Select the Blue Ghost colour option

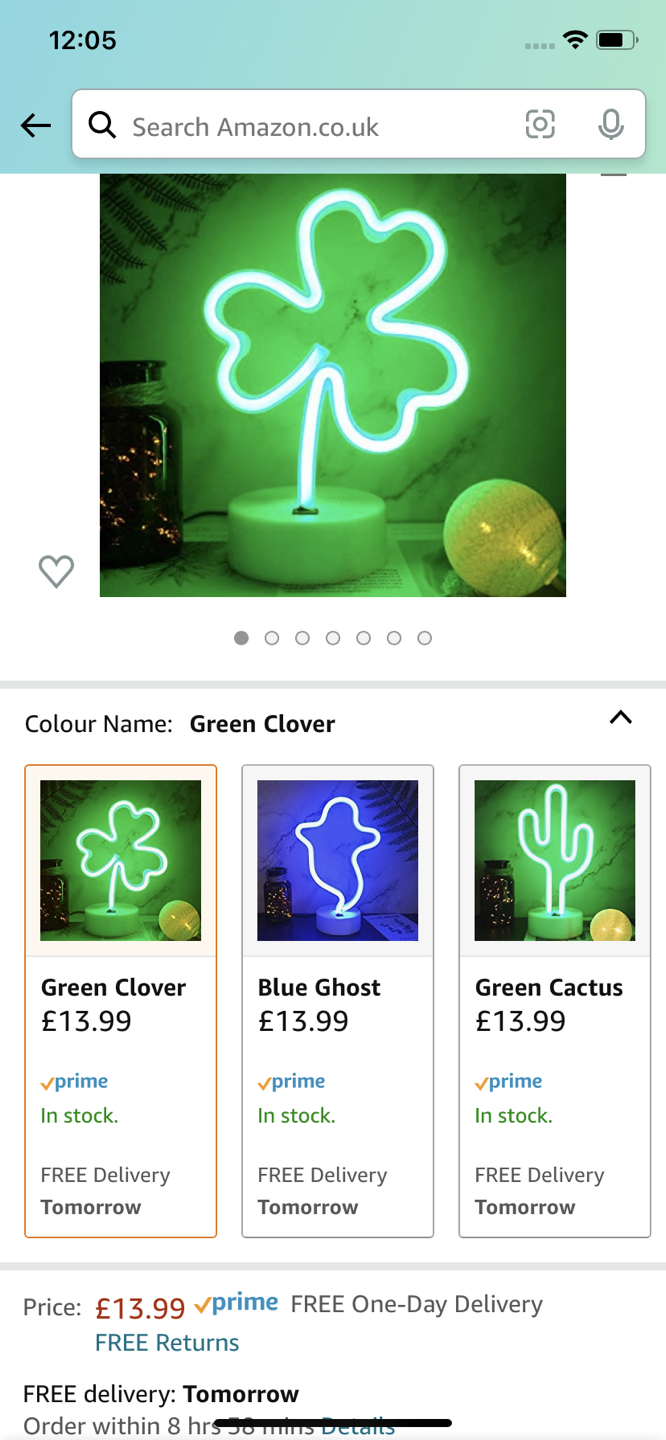pyautogui.click(x=338, y=1001)
